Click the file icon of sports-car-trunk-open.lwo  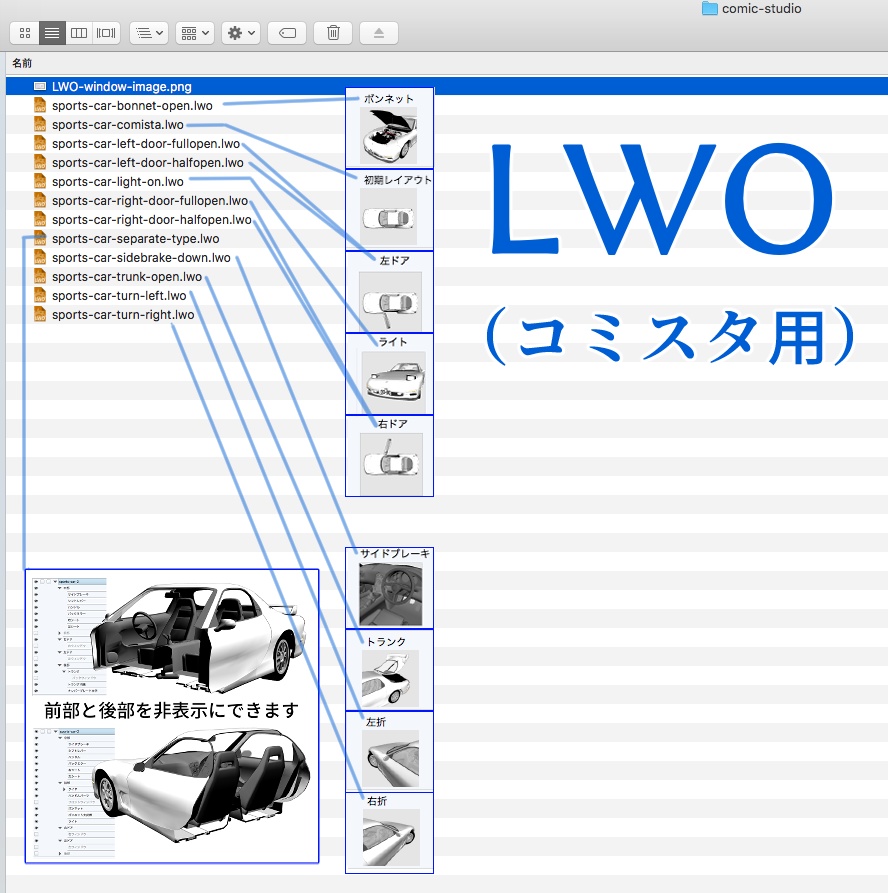pos(40,276)
